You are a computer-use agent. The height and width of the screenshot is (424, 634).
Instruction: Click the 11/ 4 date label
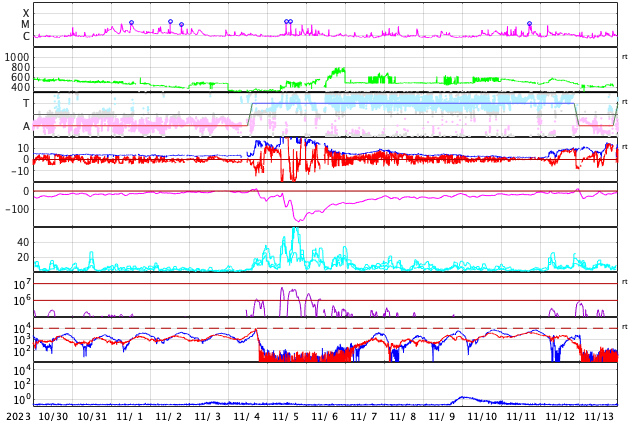pyautogui.click(x=247, y=417)
